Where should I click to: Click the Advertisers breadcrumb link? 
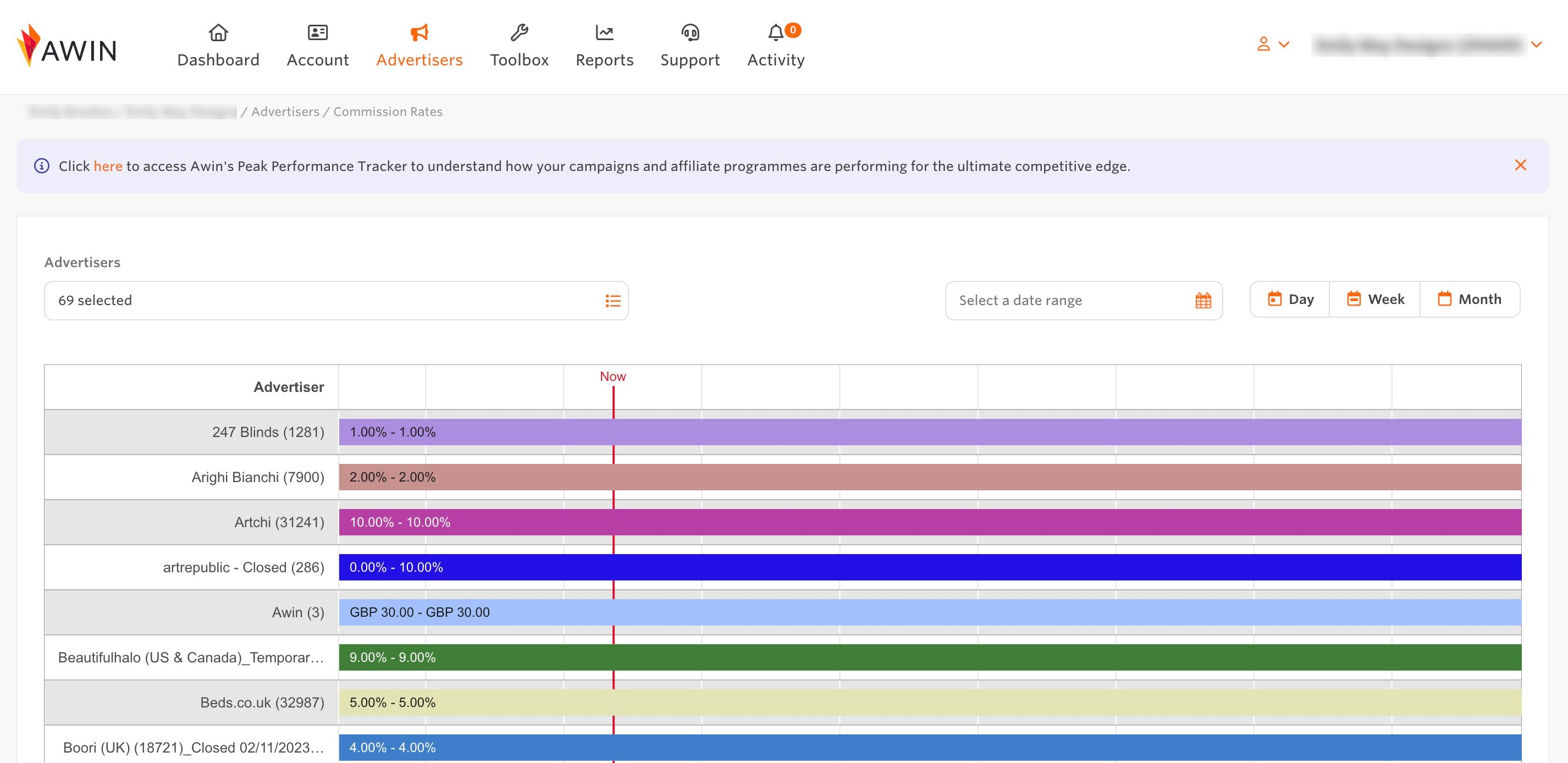tap(285, 112)
